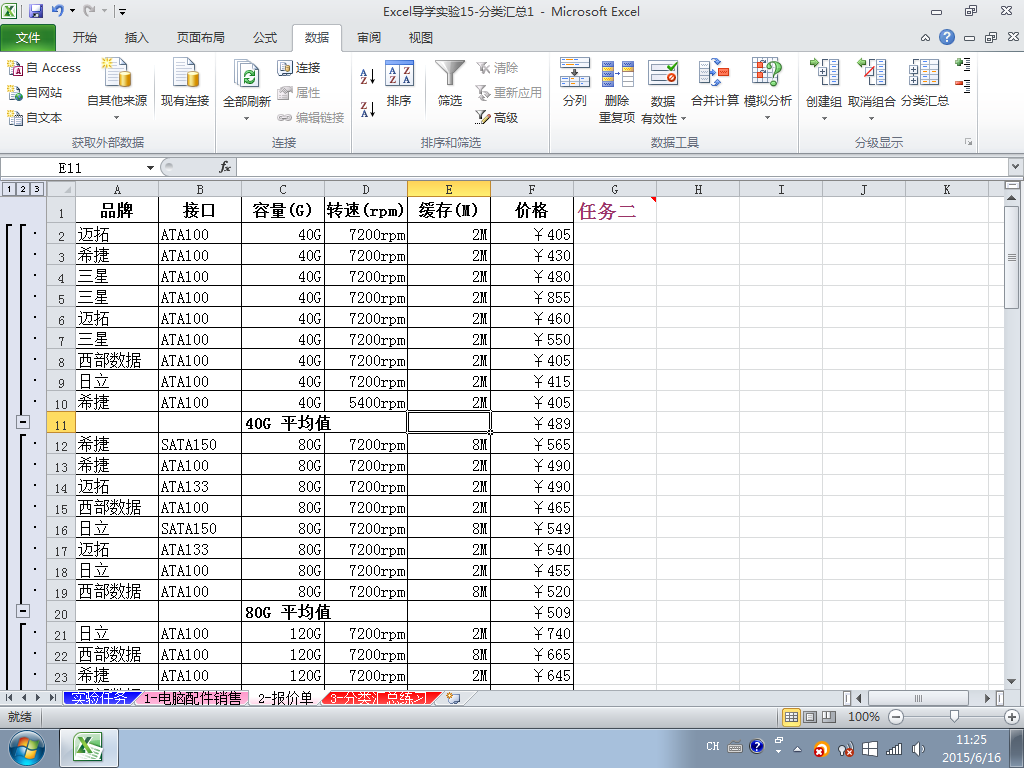Click into the formula bar
Screen dimensions: 1024x768
pos(622,168)
